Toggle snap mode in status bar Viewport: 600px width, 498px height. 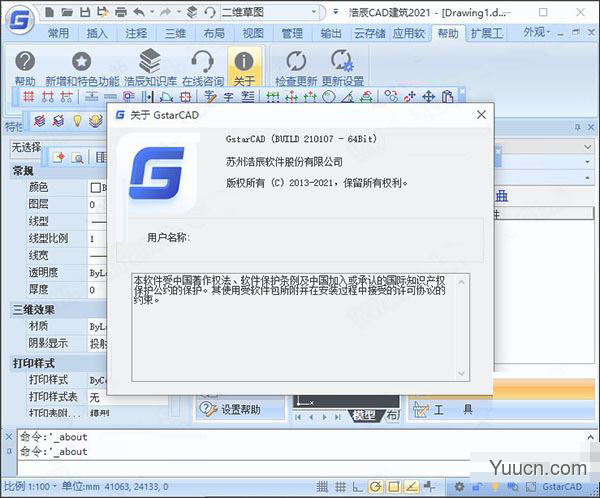322,487
